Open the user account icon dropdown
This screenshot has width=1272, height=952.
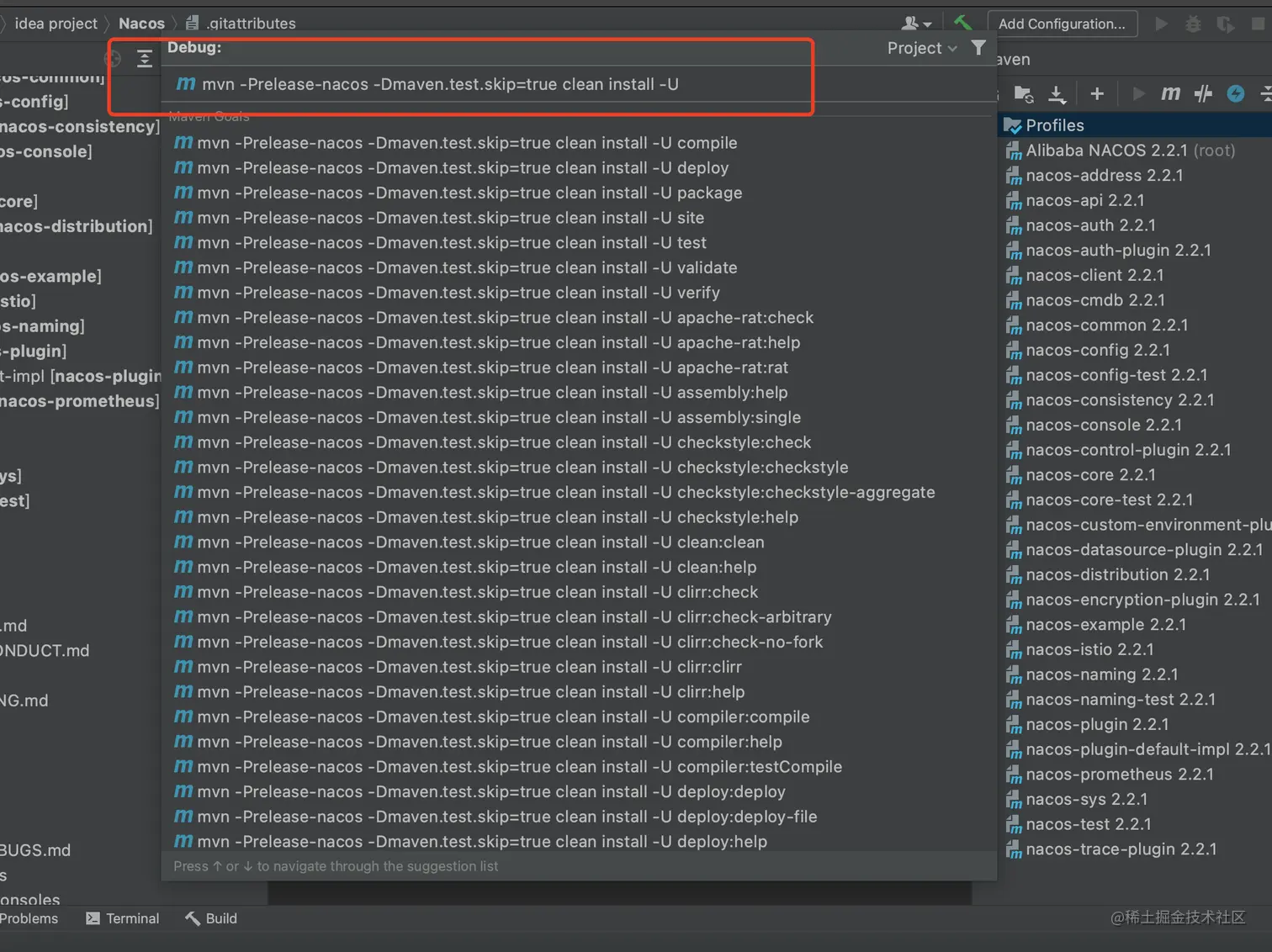point(916,24)
